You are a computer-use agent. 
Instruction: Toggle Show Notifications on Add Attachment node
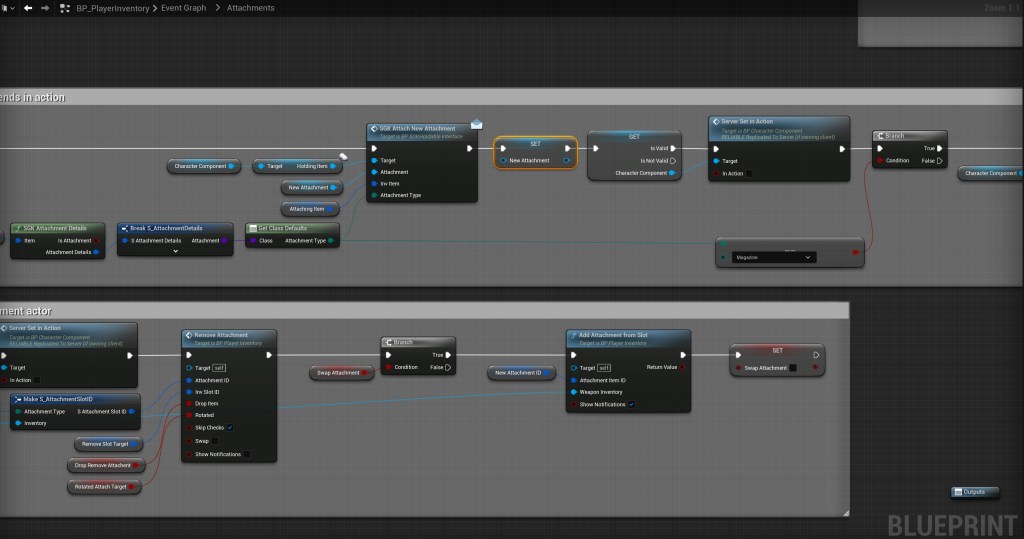[631, 404]
